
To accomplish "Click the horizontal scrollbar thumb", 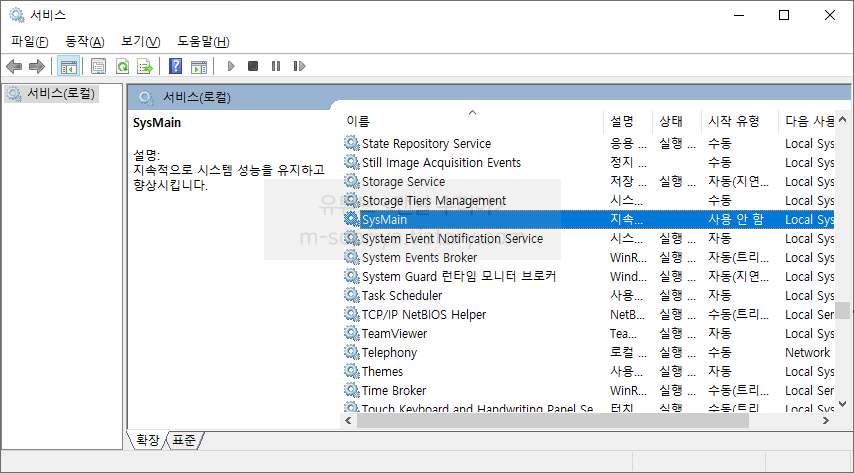I will click(x=553, y=420).
